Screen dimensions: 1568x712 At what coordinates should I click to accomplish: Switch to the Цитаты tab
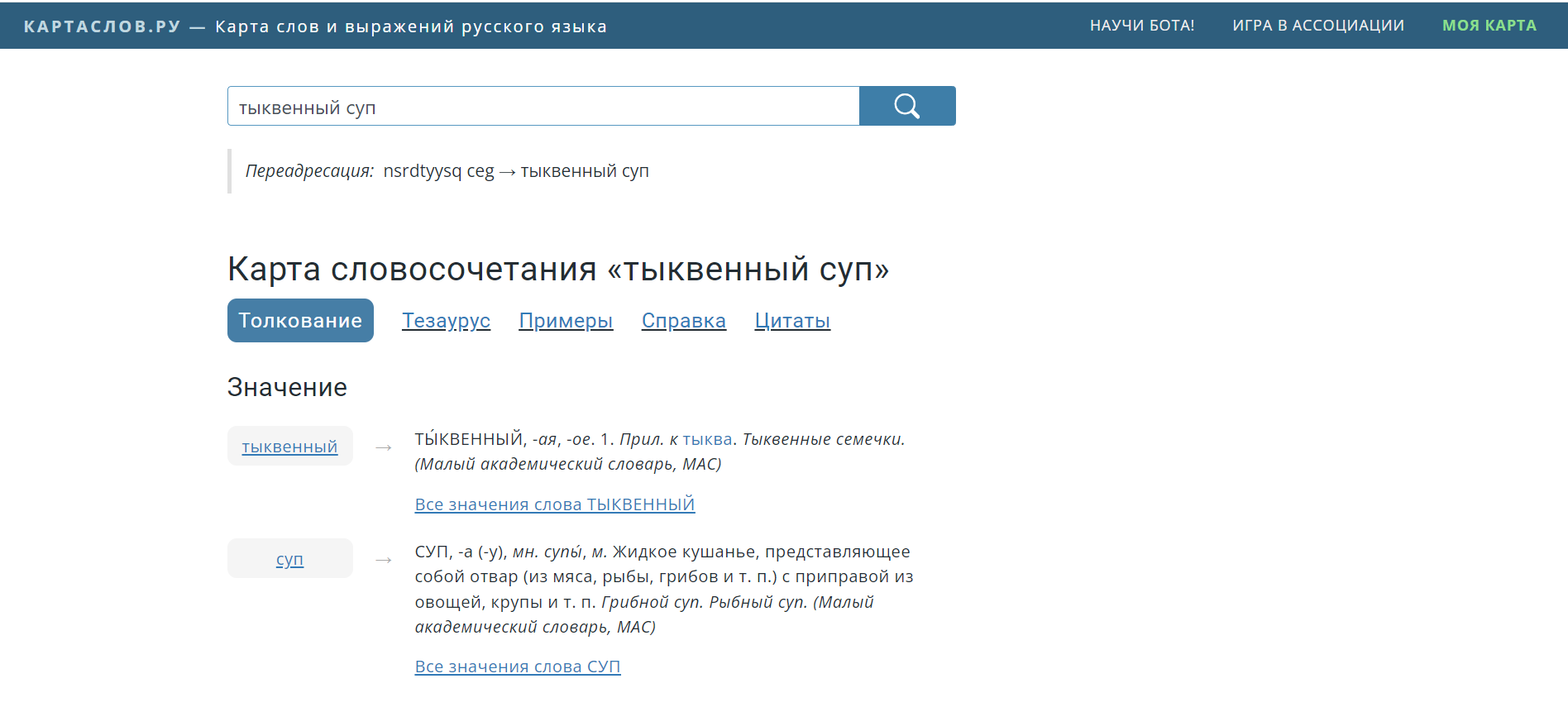pyautogui.click(x=792, y=321)
